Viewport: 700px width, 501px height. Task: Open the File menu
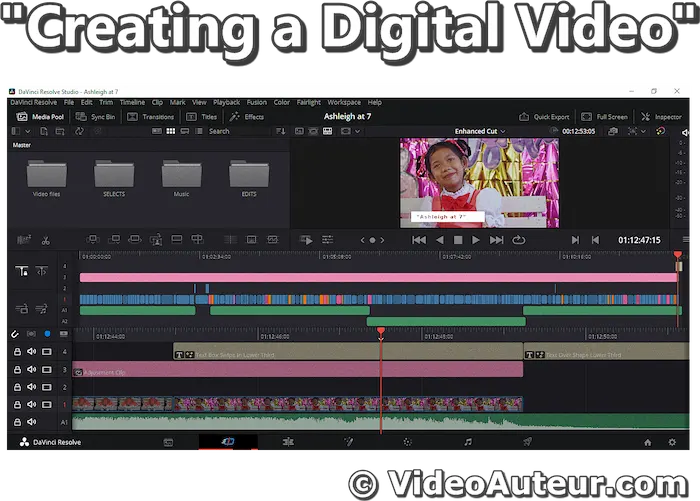[x=69, y=102]
